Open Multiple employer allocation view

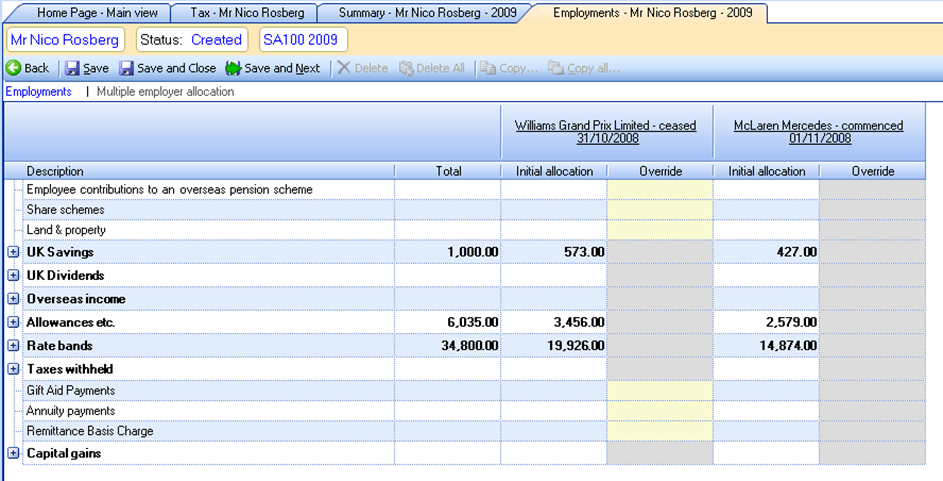coord(165,91)
